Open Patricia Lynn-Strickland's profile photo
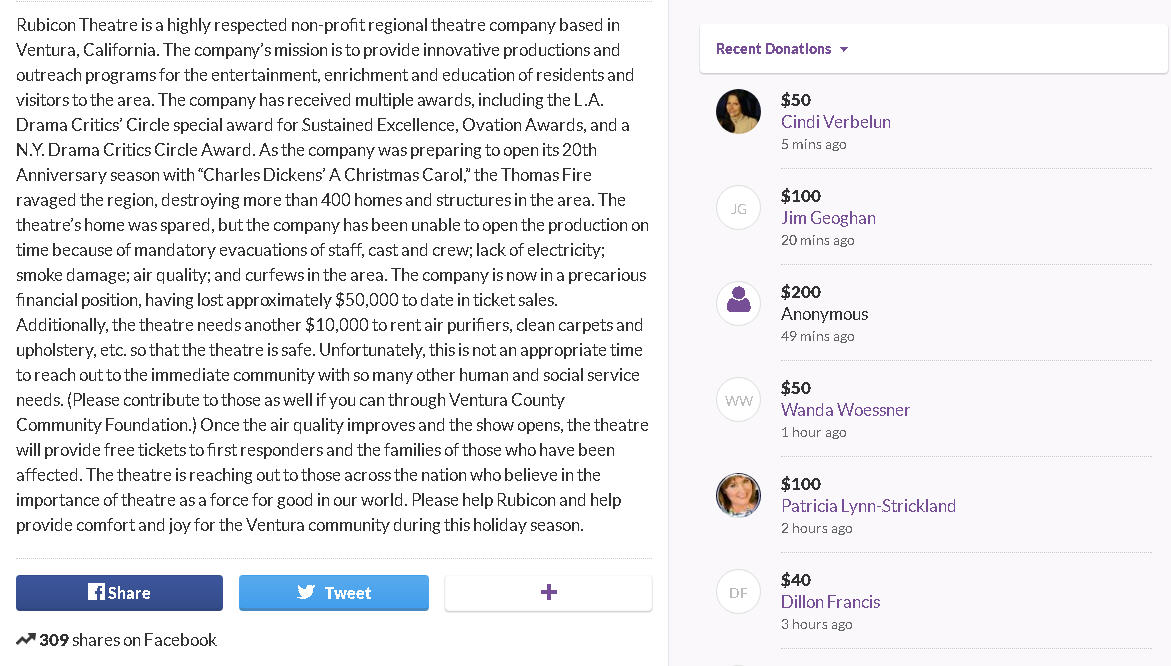Image resolution: width=1171 pixels, height=666 pixels. pos(739,495)
